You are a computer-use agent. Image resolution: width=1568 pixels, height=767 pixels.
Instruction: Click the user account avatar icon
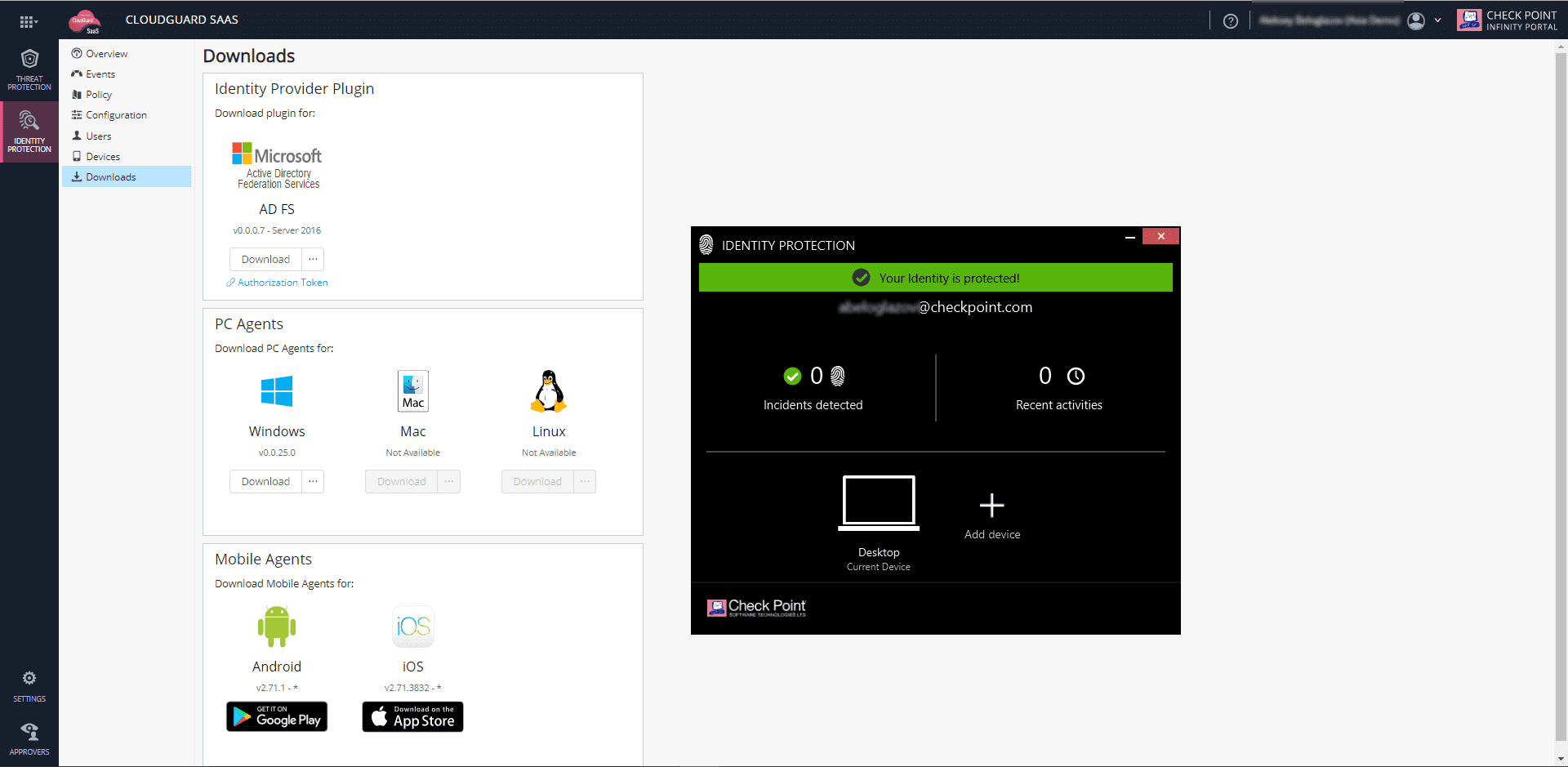click(x=1416, y=21)
